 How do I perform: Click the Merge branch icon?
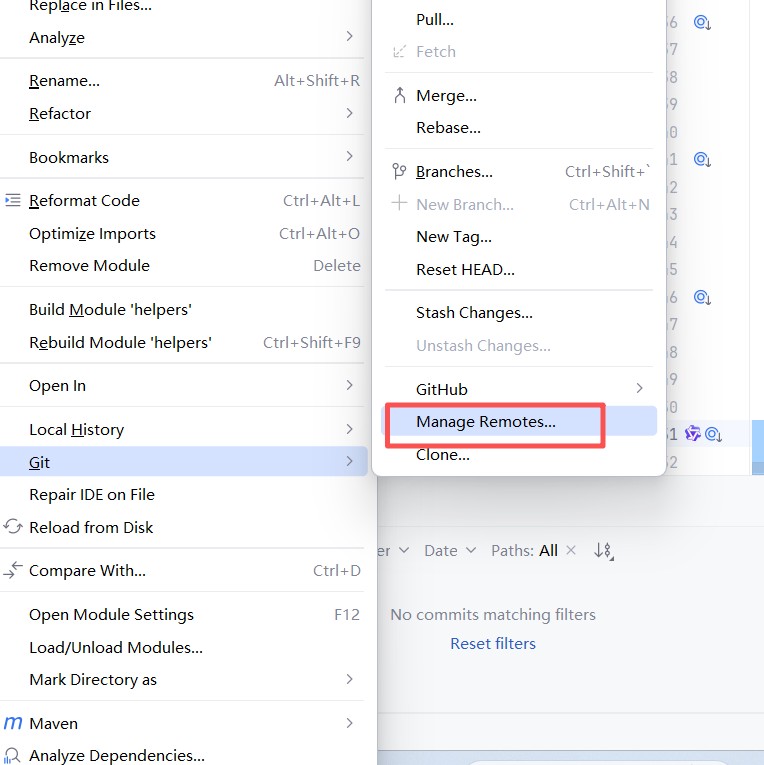point(400,96)
